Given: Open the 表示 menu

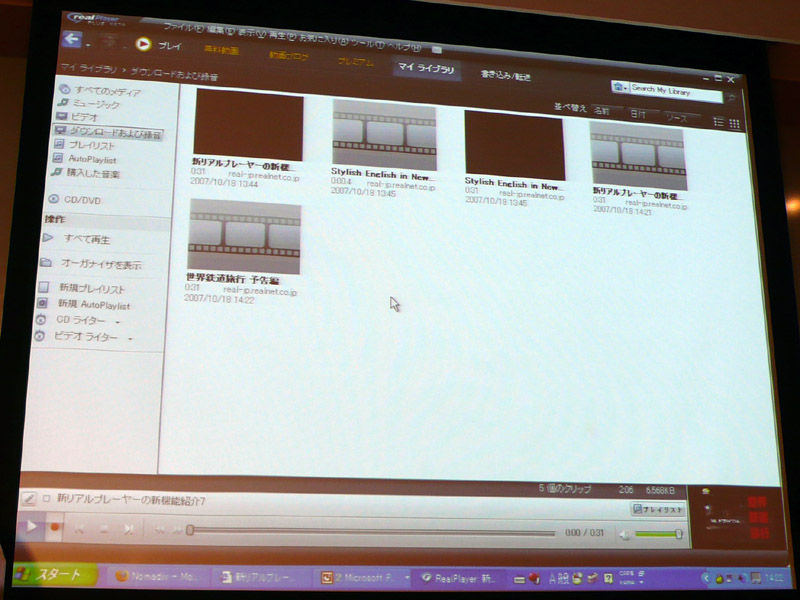Looking at the screenshot, I should (x=252, y=33).
